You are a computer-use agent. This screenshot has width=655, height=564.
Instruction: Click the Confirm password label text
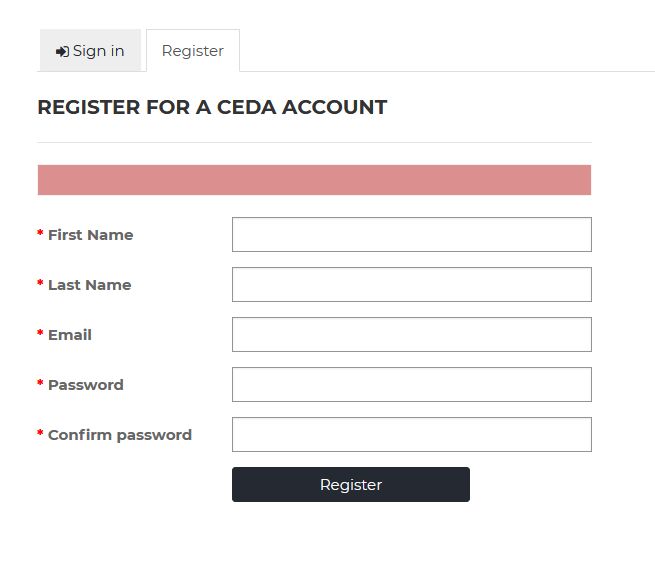tap(120, 435)
